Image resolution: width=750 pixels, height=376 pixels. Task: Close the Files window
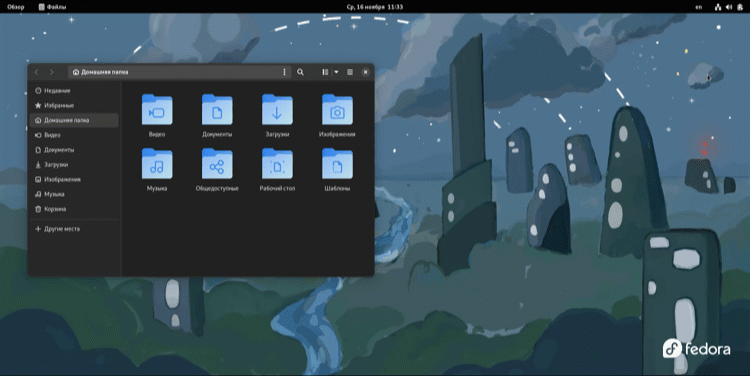(365, 72)
